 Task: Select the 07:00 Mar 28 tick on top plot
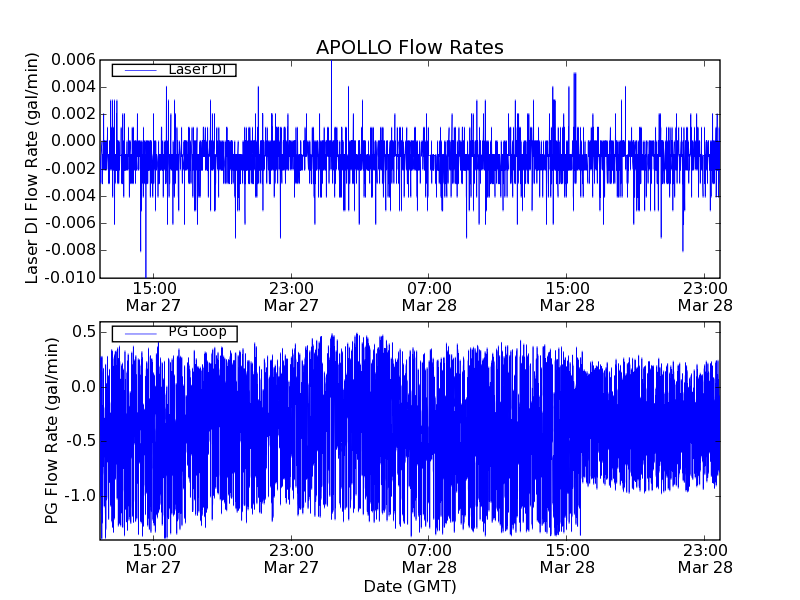click(429, 296)
